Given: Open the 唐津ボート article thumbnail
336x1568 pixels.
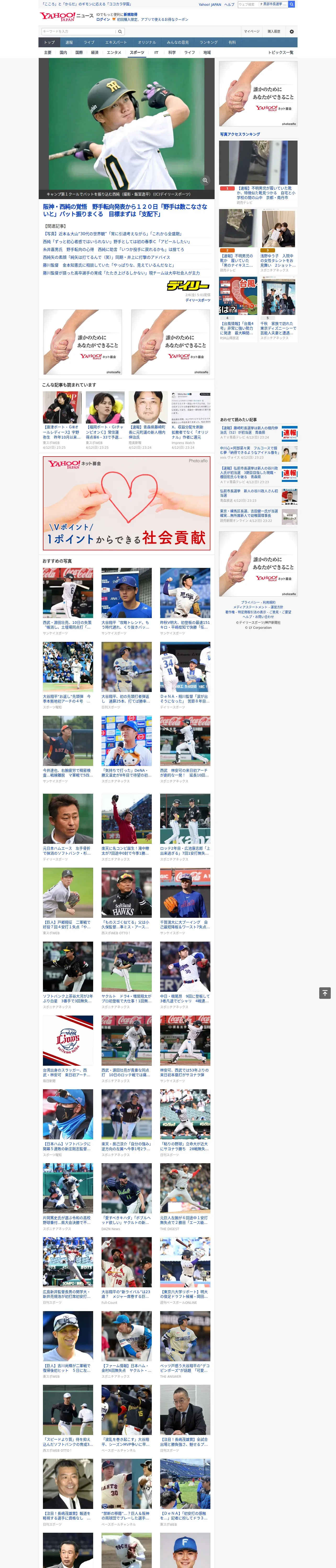Looking at the screenshot, I should pyautogui.click(x=62, y=407).
